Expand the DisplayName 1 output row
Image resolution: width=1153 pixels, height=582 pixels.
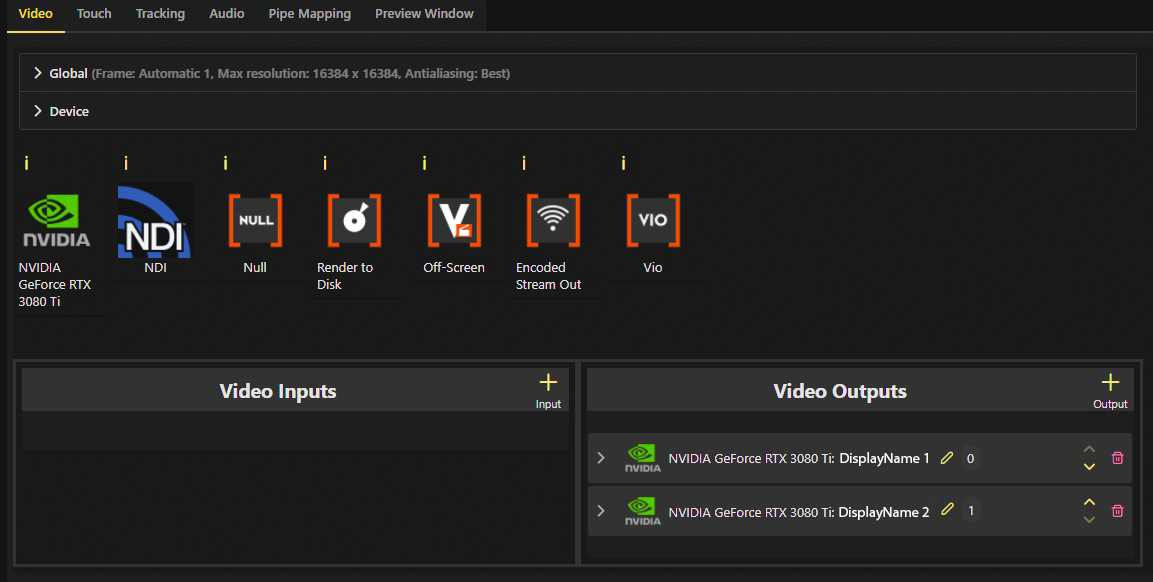[601, 458]
